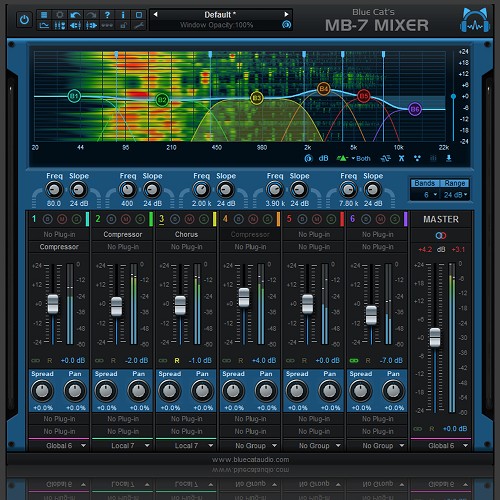Click the lock icon in toolbar
500x500 pixels.
click(x=123, y=25)
